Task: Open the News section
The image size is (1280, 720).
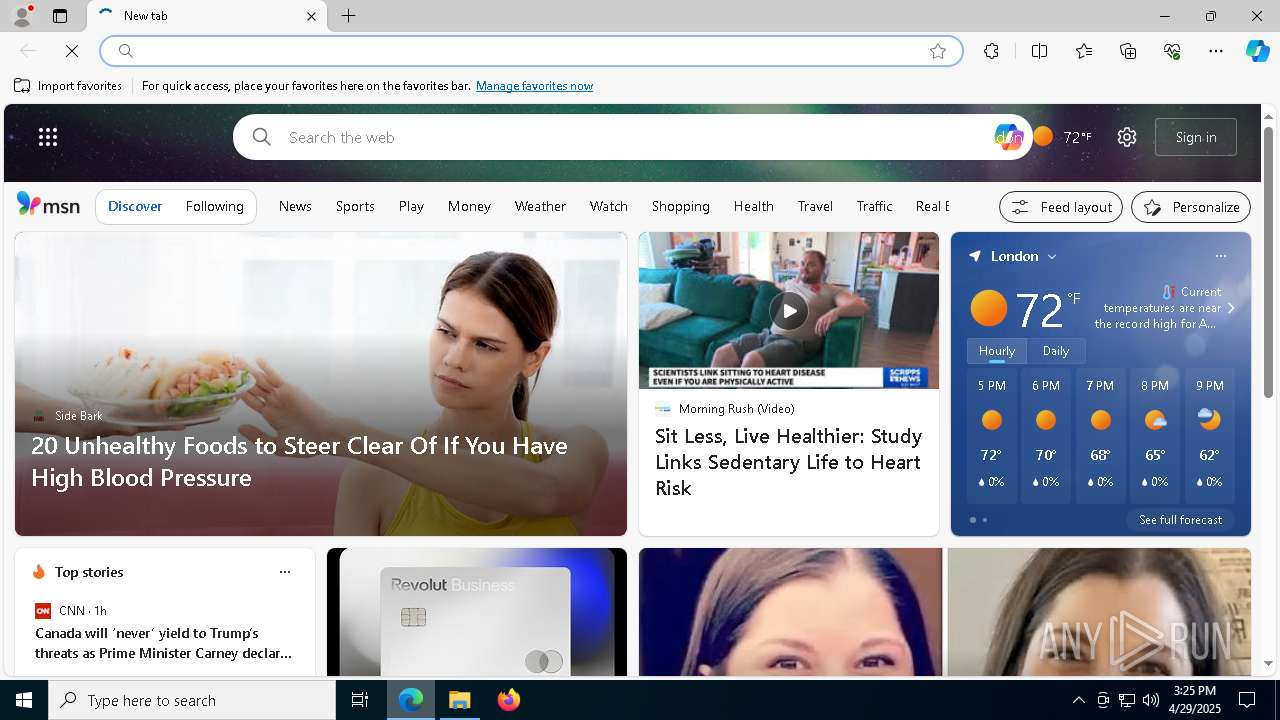Action: pos(295,206)
